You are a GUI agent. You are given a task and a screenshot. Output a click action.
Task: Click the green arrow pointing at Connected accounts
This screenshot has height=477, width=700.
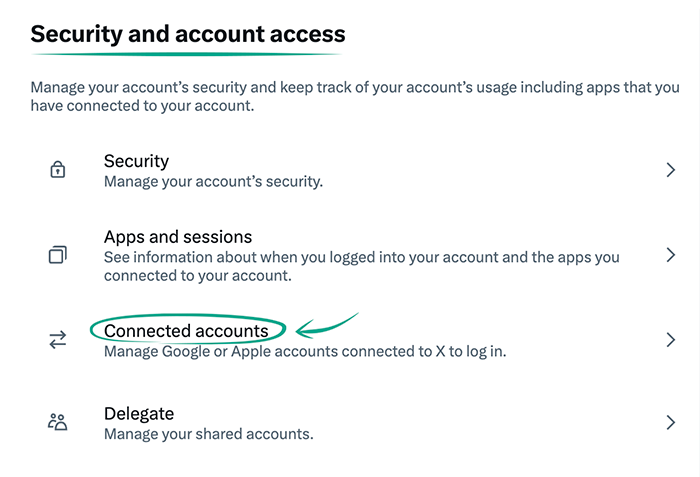[327, 325]
